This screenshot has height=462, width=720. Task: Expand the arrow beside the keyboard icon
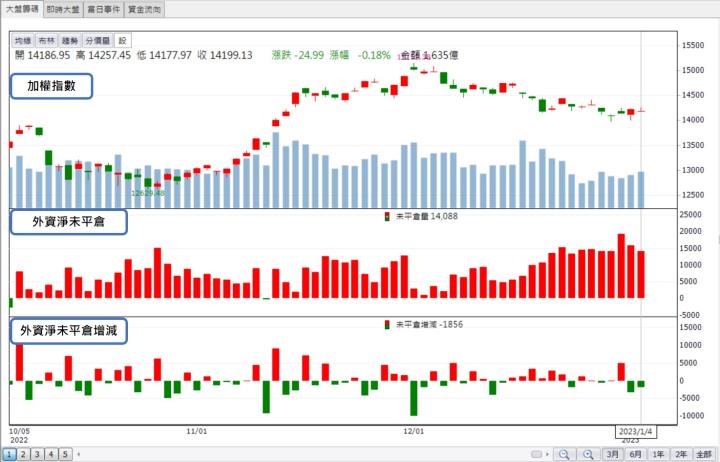point(547,454)
